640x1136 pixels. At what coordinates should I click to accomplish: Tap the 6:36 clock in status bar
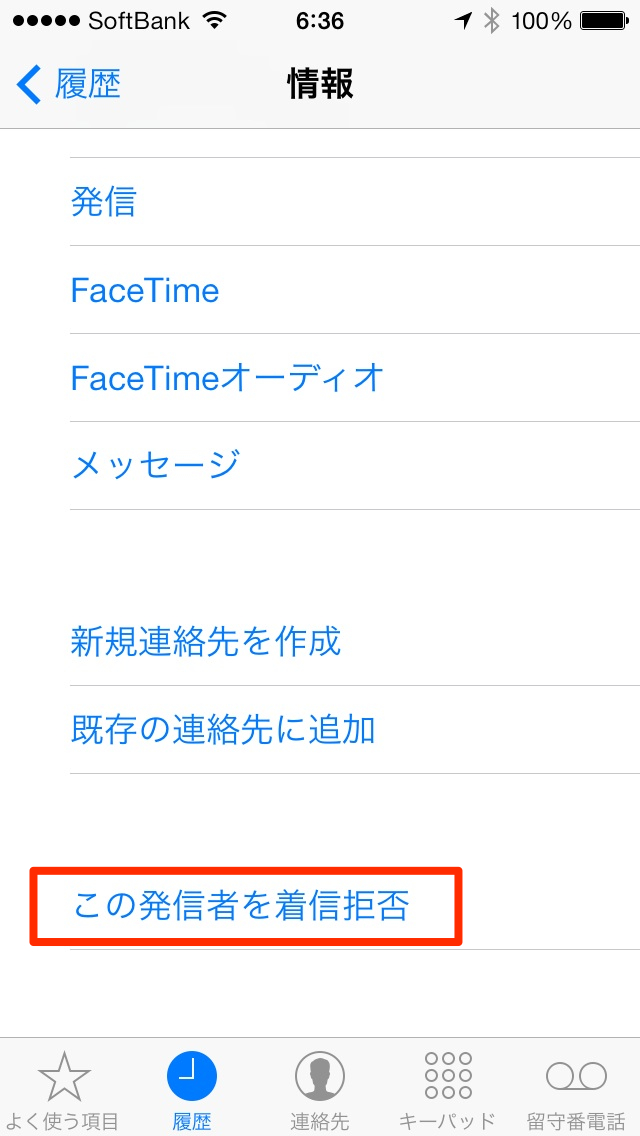click(x=320, y=21)
